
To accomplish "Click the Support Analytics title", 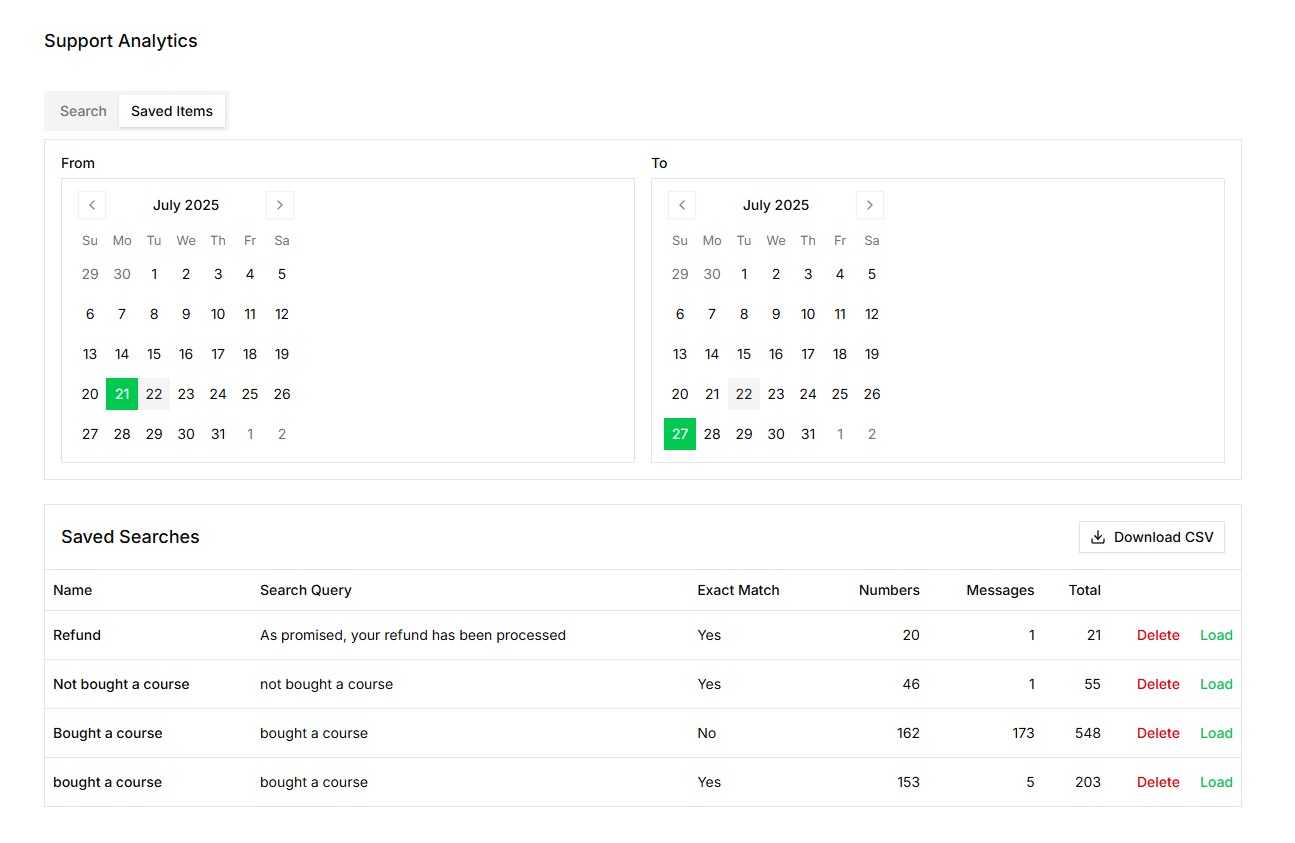I will tap(121, 41).
